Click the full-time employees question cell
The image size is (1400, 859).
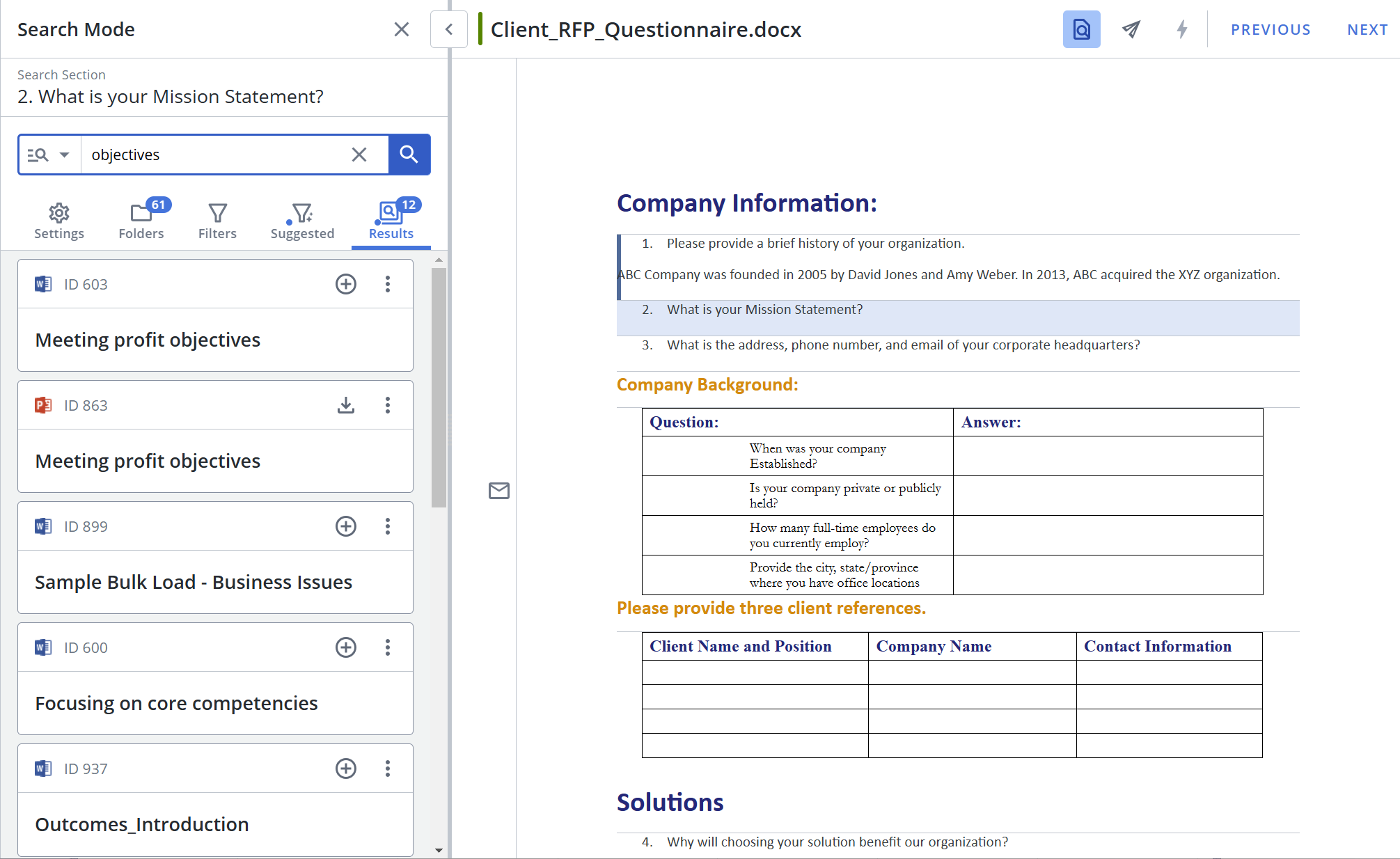798,535
